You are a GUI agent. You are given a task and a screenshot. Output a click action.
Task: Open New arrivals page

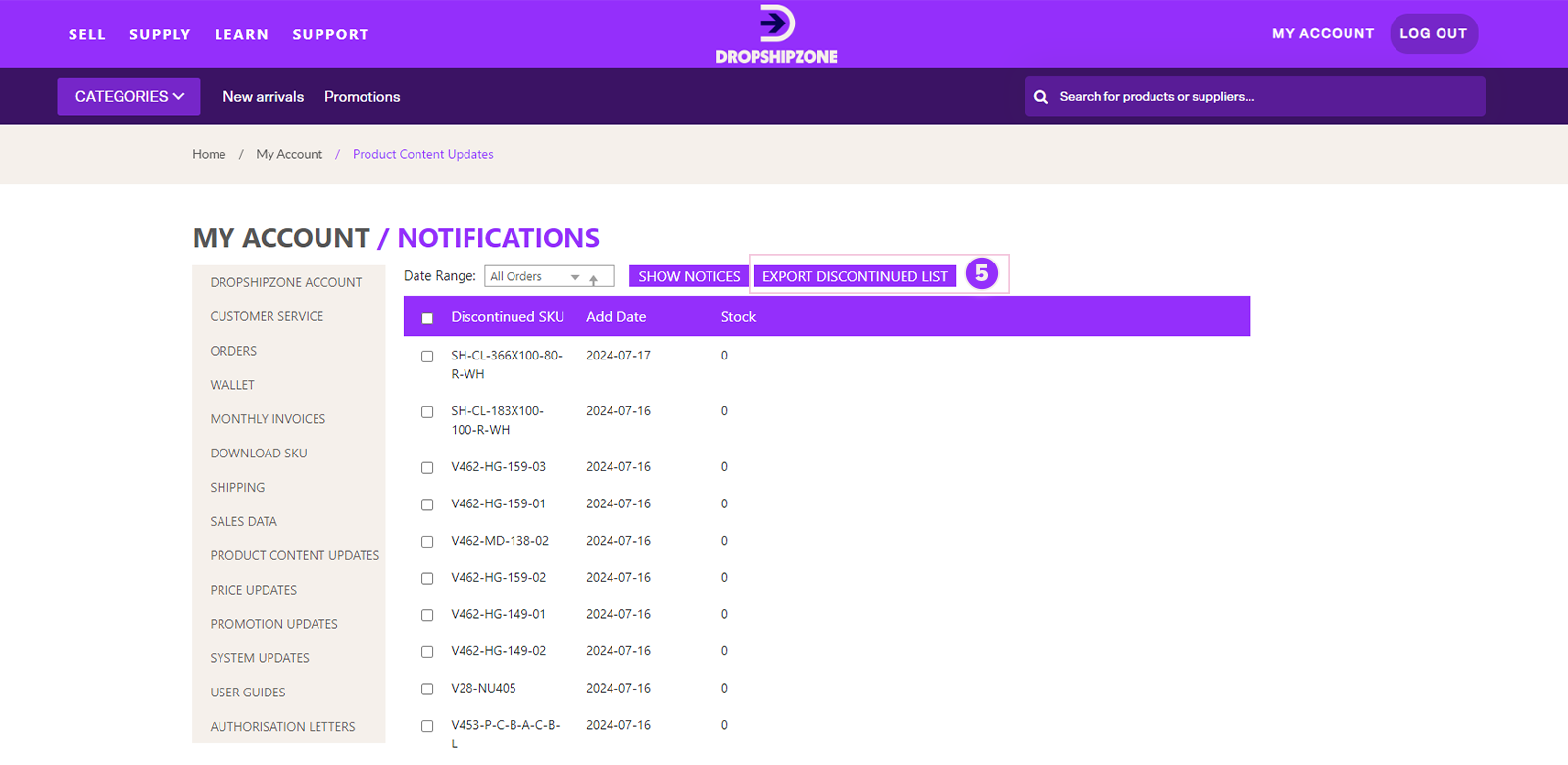264,97
